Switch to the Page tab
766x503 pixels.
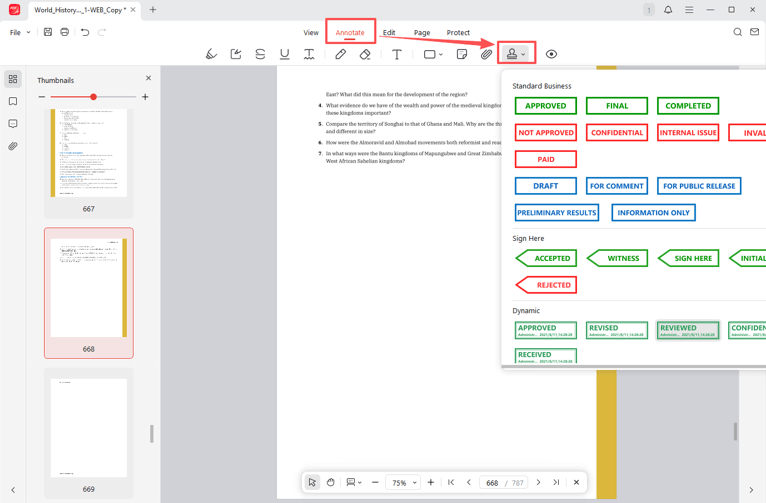pos(422,33)
